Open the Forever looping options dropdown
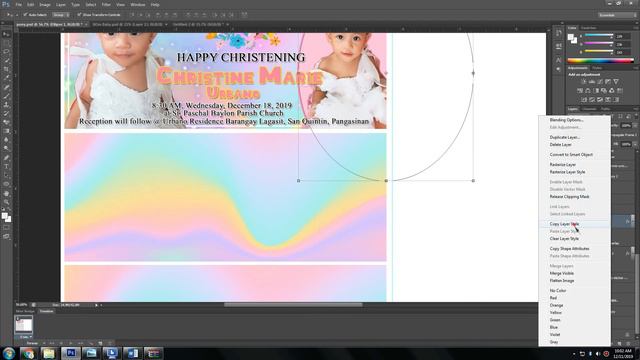640x360 pixels. coord(33,343)
